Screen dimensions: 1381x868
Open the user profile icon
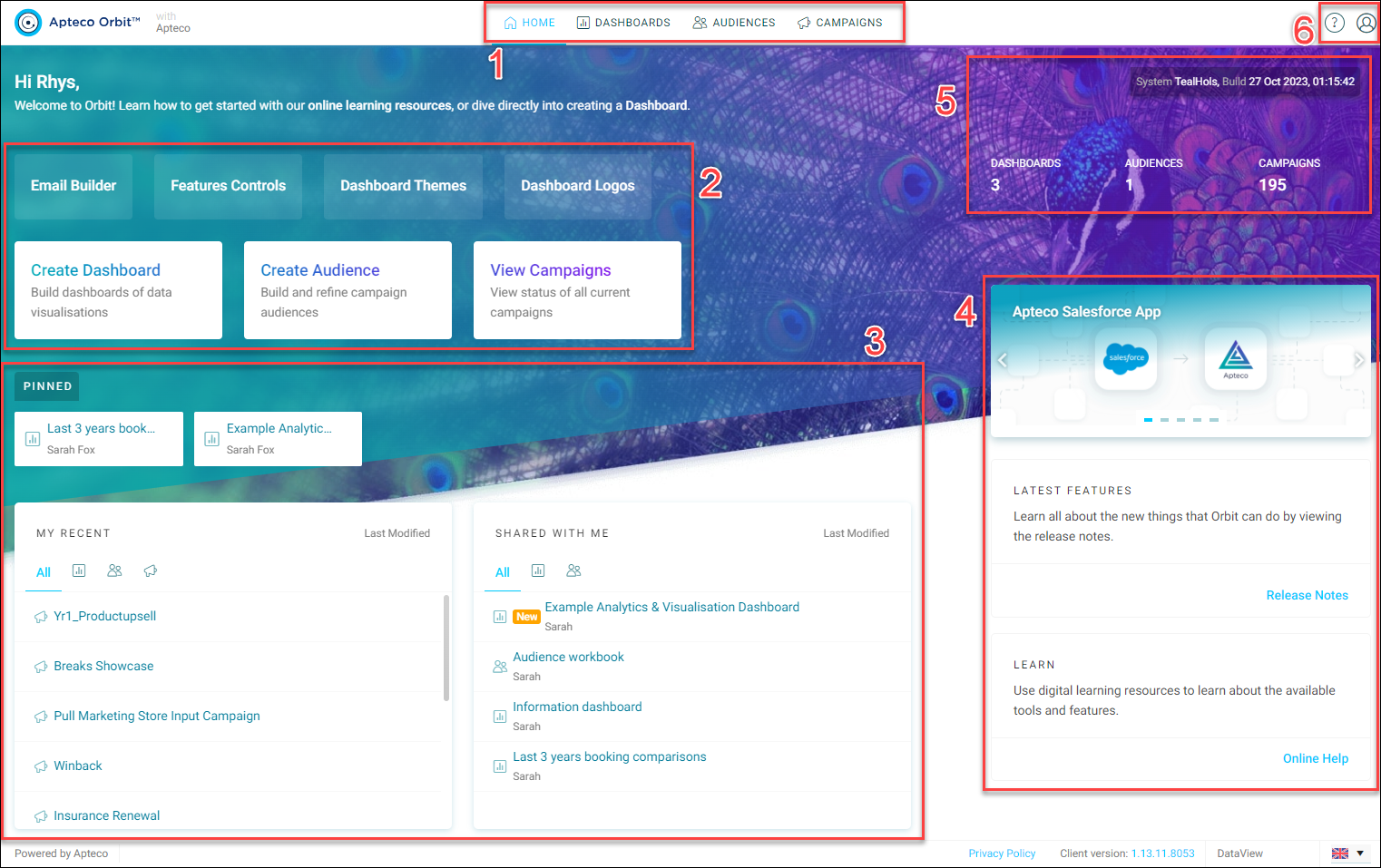[1366, 23]
